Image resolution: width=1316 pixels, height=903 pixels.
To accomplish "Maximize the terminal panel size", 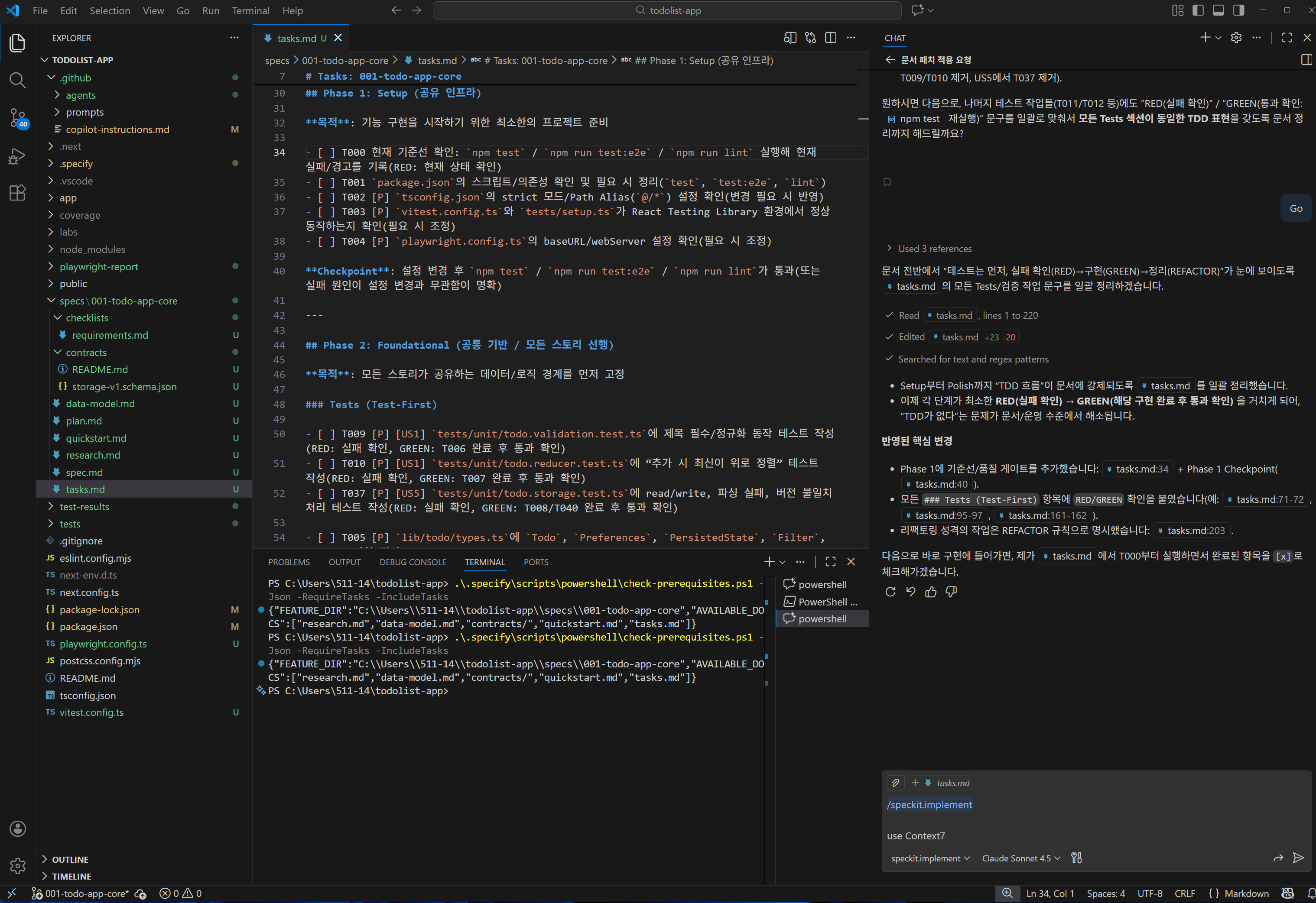I will (x=831, y=562).
